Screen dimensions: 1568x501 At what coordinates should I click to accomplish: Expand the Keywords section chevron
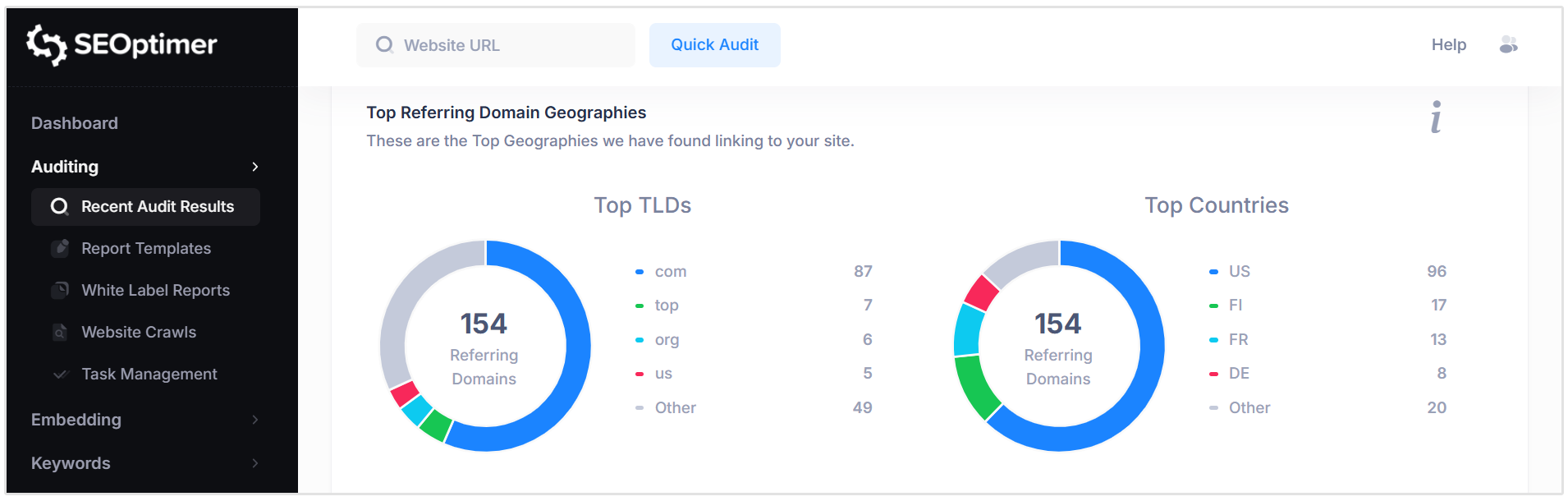[255, 463]
